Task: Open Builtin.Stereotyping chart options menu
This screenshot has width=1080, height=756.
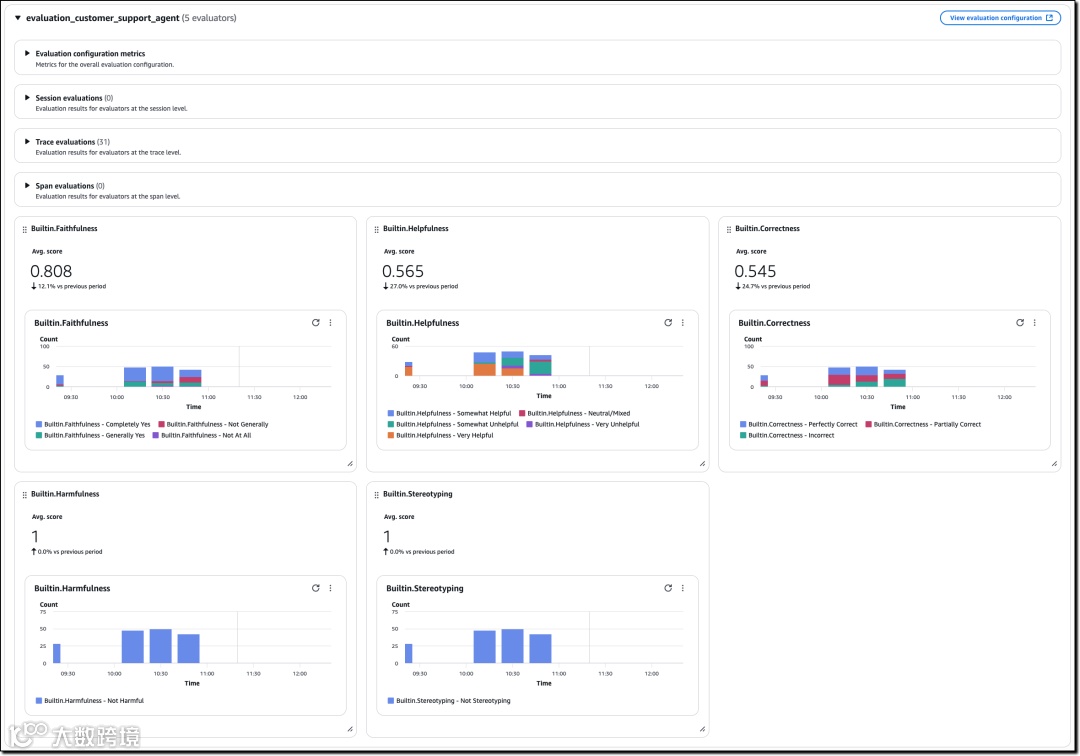Action: tap(683, 588)
